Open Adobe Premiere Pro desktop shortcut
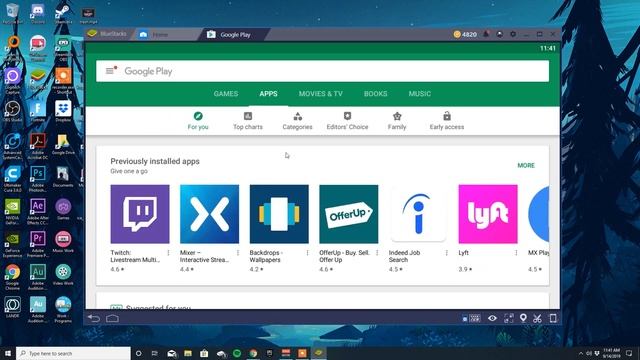Screen dimensions: 640x360 click(x=38, y=244)
